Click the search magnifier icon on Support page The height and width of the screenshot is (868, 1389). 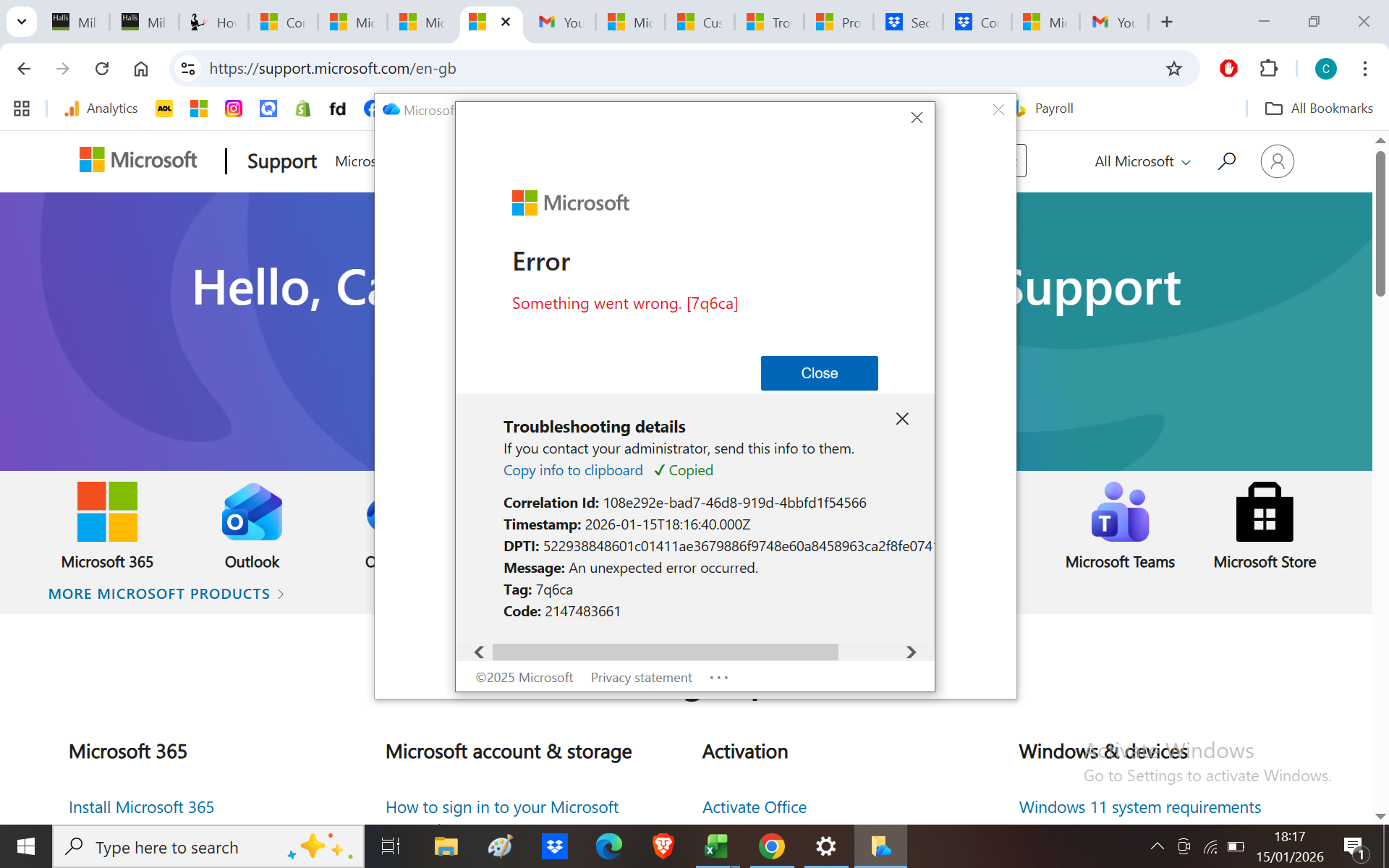click(1226, 161)
